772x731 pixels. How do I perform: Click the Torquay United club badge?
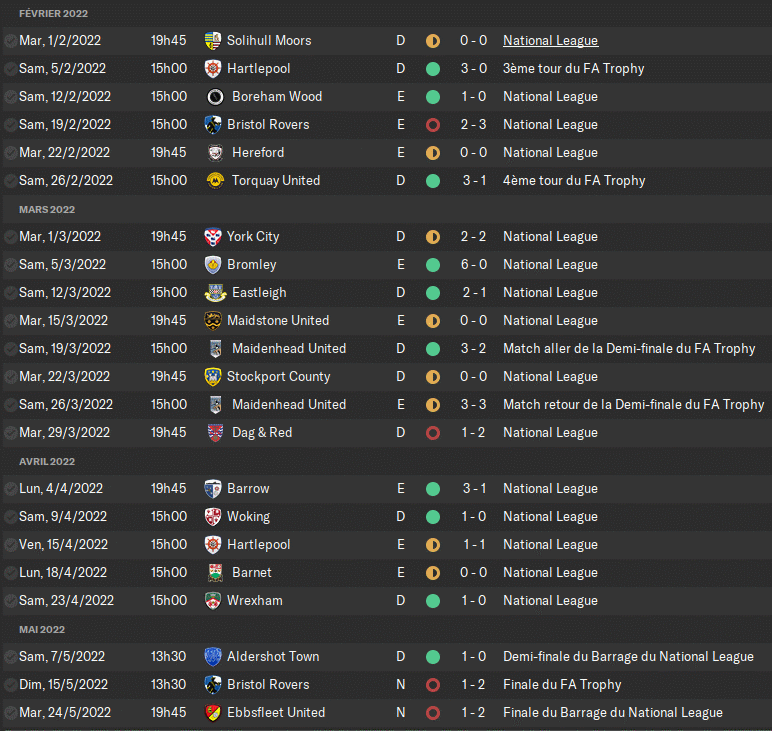point(214,181)
